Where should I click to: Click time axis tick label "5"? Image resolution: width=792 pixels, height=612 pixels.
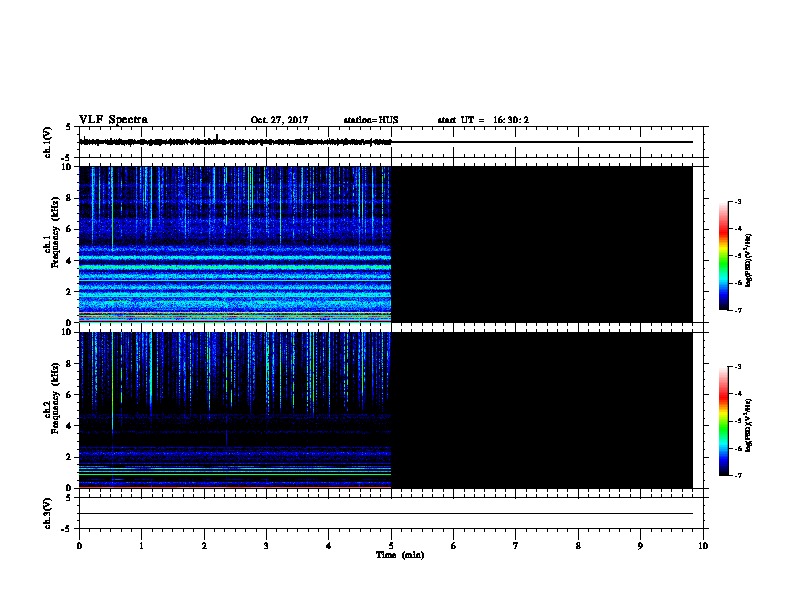click(x=391, y=546)
